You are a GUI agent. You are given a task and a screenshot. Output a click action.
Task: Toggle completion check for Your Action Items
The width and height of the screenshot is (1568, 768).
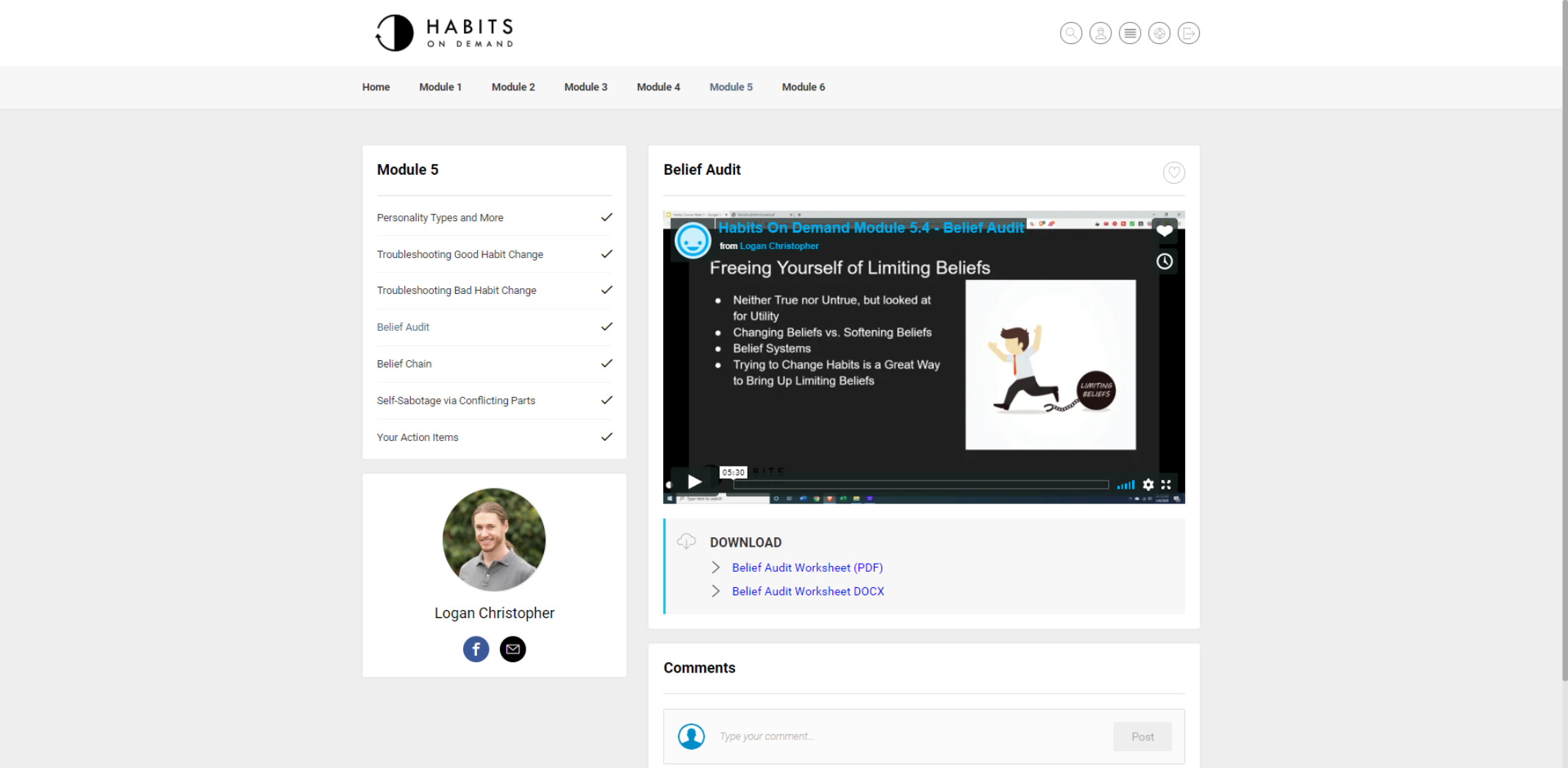point(606,437)
